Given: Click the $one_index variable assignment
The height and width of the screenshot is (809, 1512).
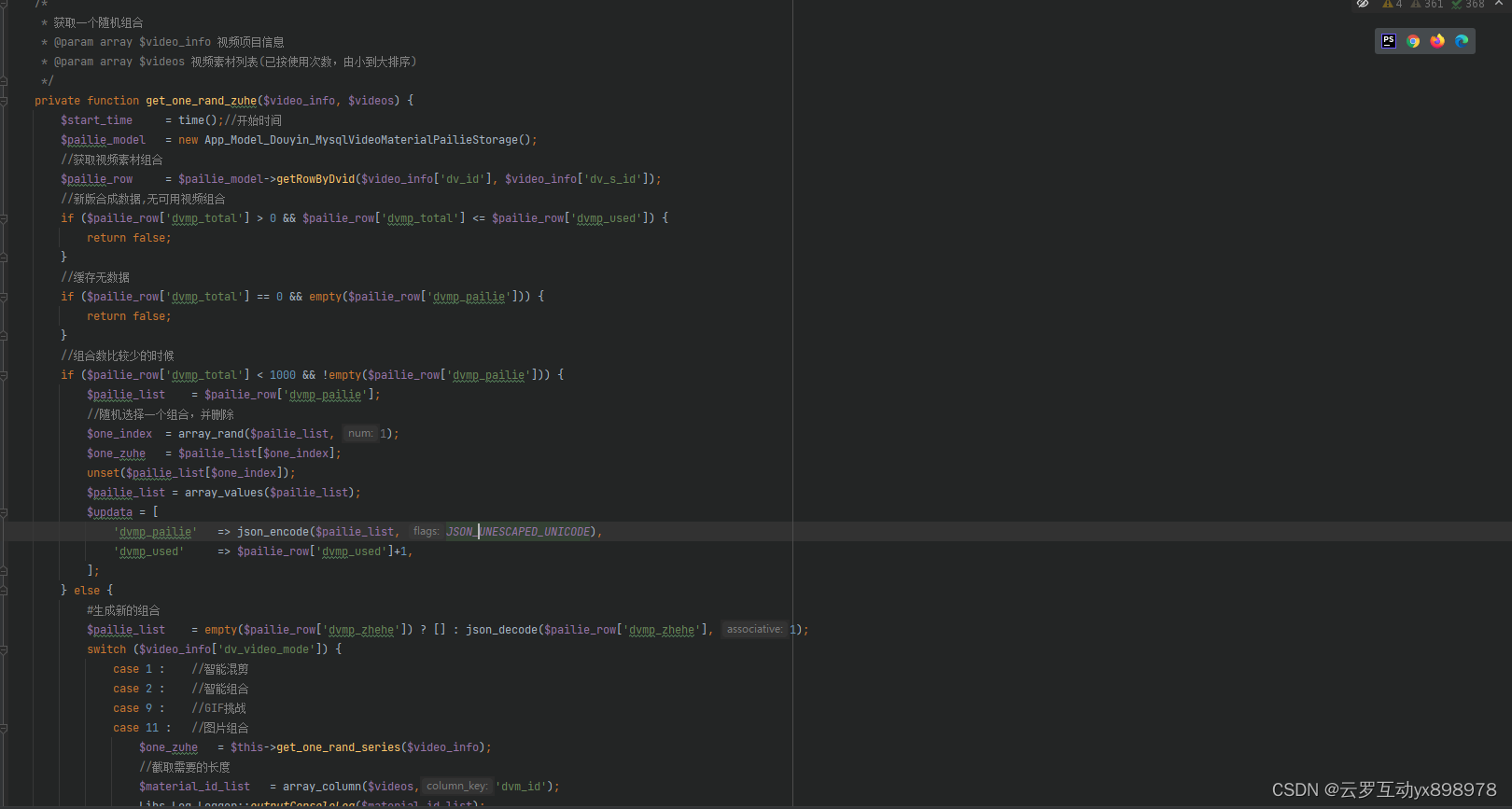Looking at the screenshot, I should [x=119, y=434].
